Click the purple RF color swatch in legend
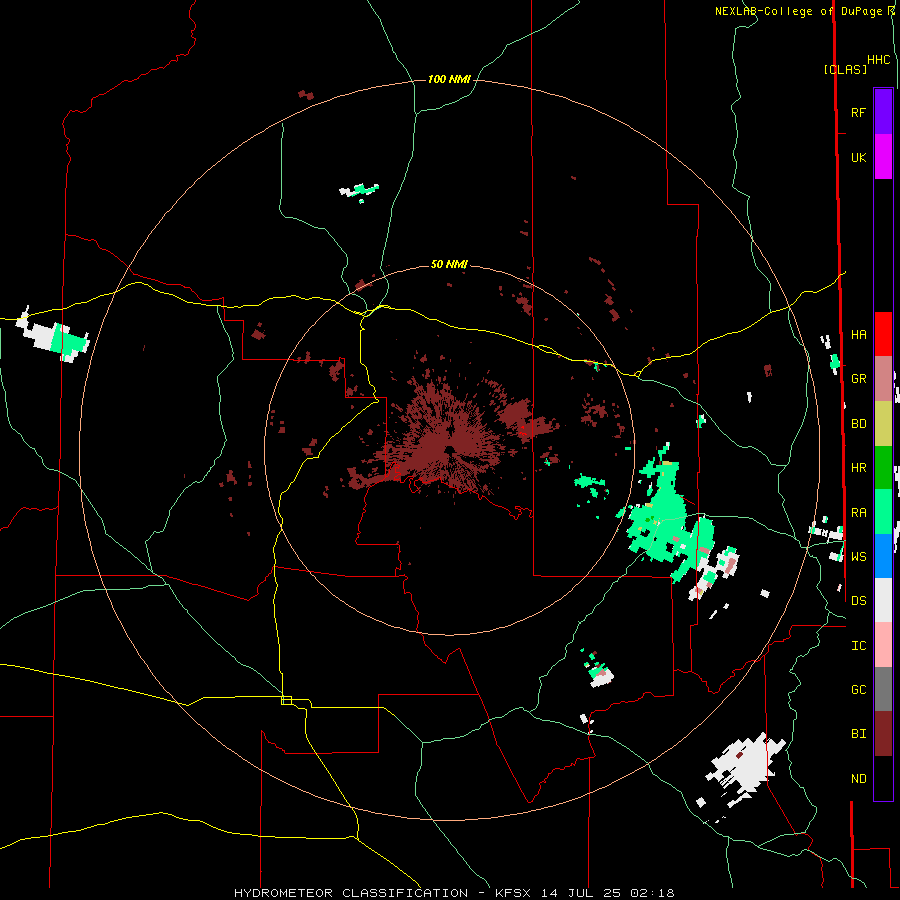 coord(883,112)
